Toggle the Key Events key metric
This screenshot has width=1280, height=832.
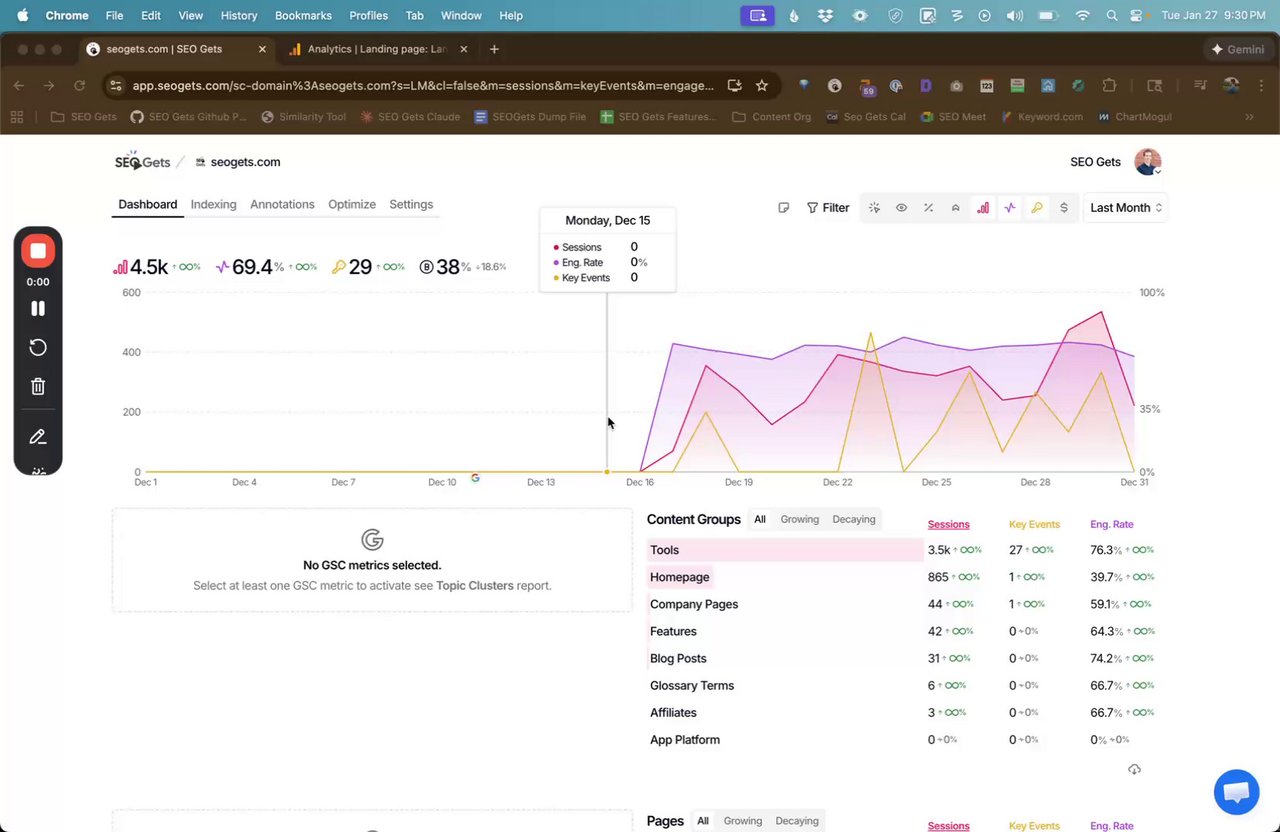(x=1037, y=208)
